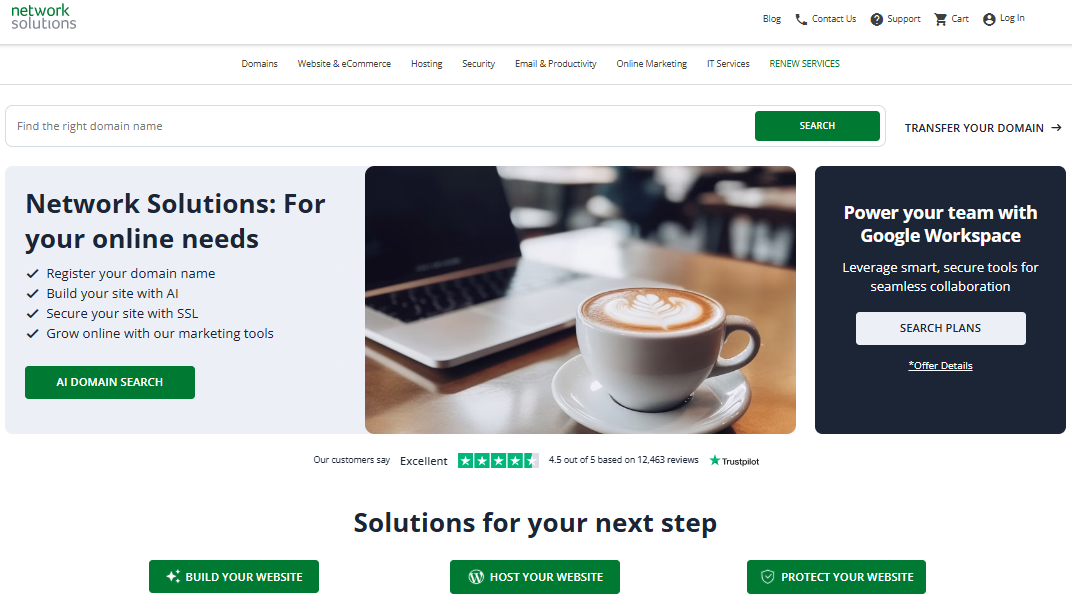This screenshot has width=1072, height=600.
Task: Expand the Website & eCommerce menu
Action: (x=344, y=64)
